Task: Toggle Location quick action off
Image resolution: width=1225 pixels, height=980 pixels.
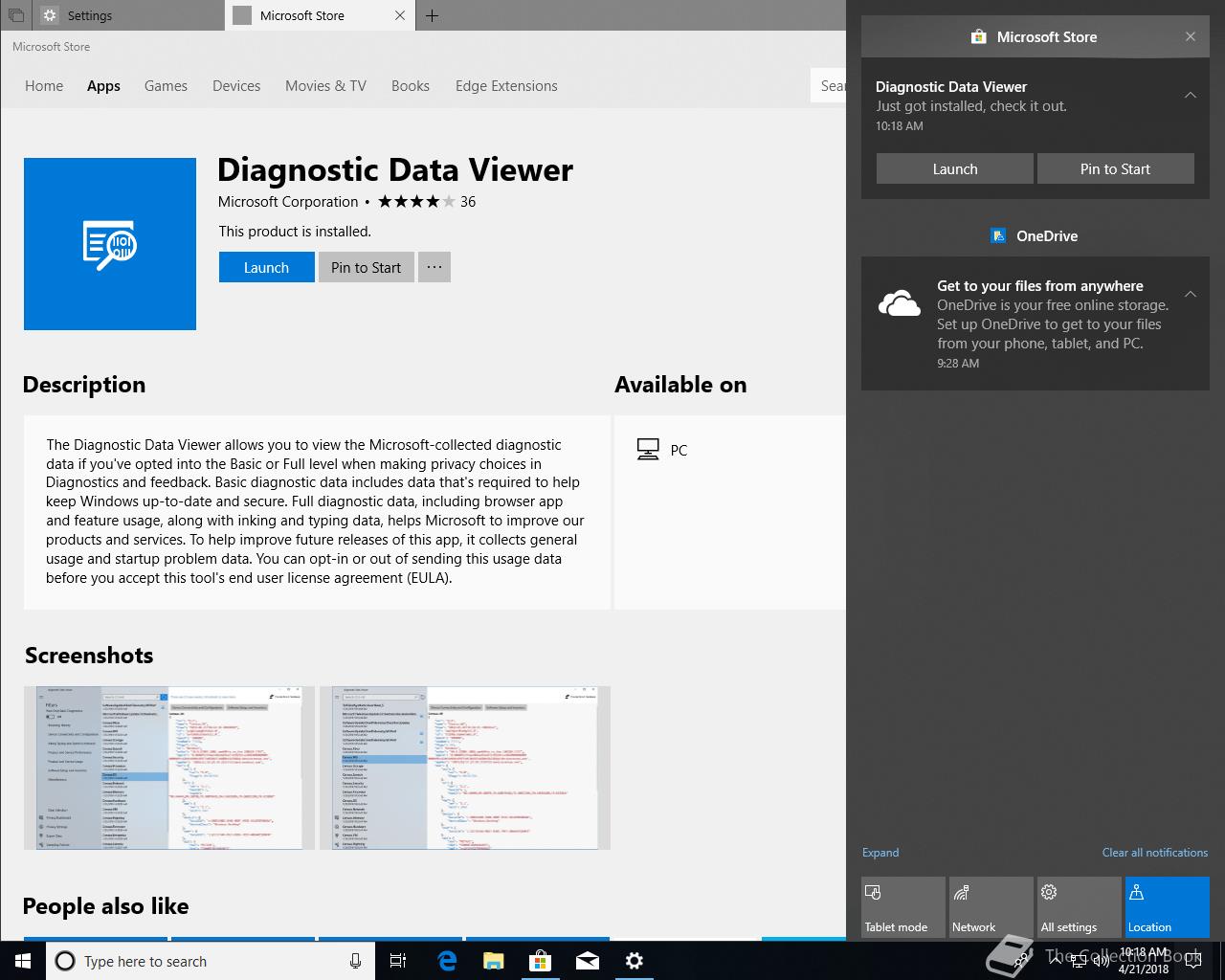Action: 1168,907
